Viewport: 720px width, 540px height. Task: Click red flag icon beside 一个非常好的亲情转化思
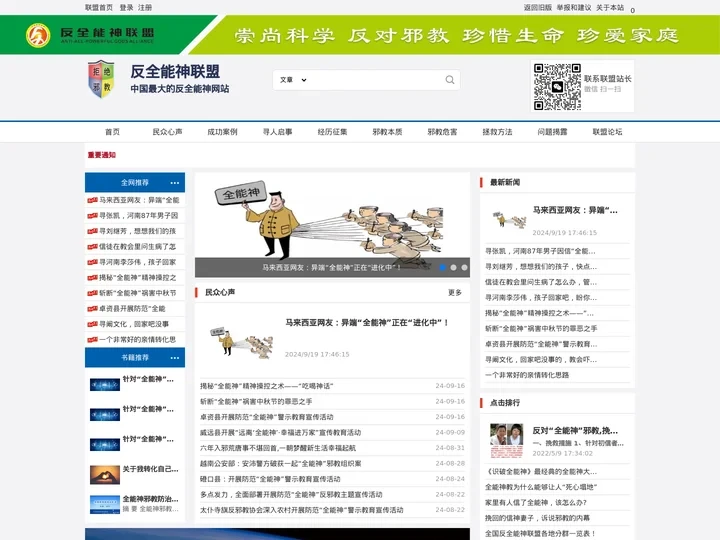(93, 340)
